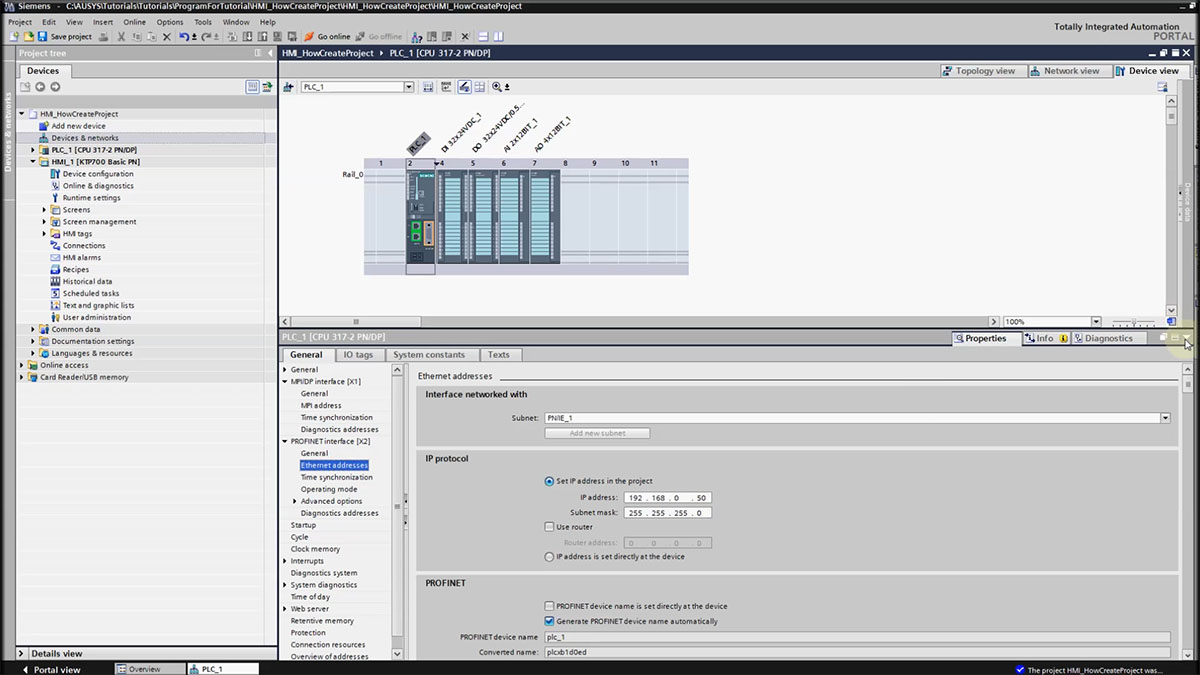The image size is (1200, 675).
Task: Click the Open project toolbar icon
Action: (x=28, y=36)
